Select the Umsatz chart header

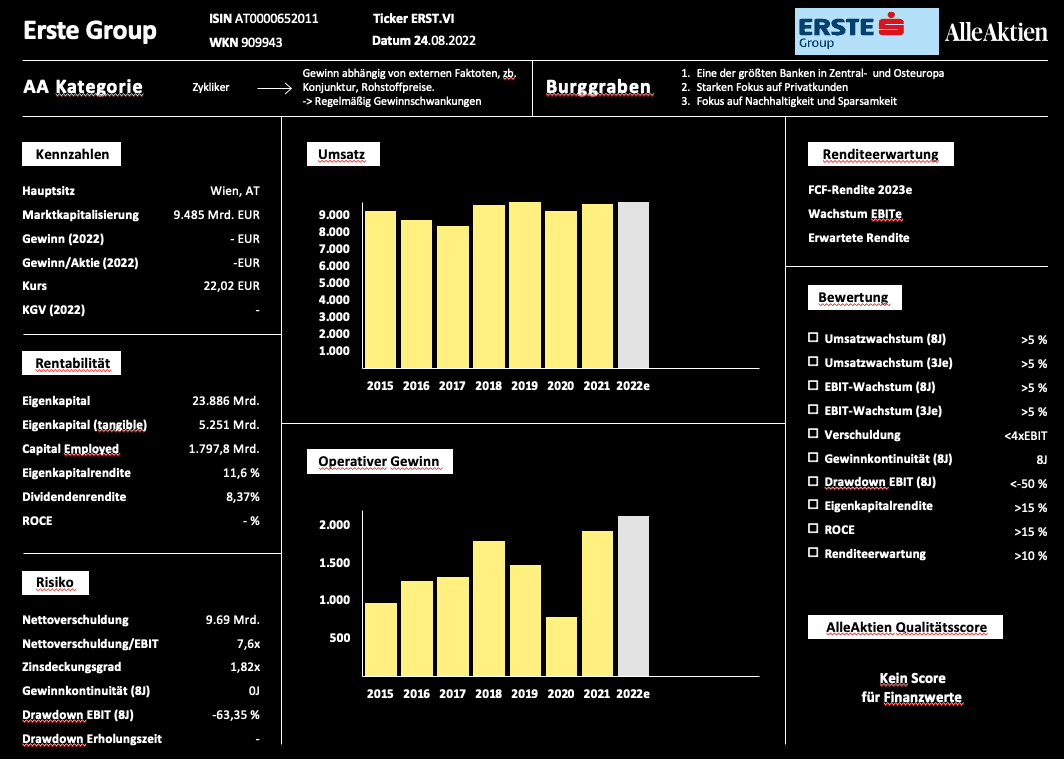pos(343,154)
